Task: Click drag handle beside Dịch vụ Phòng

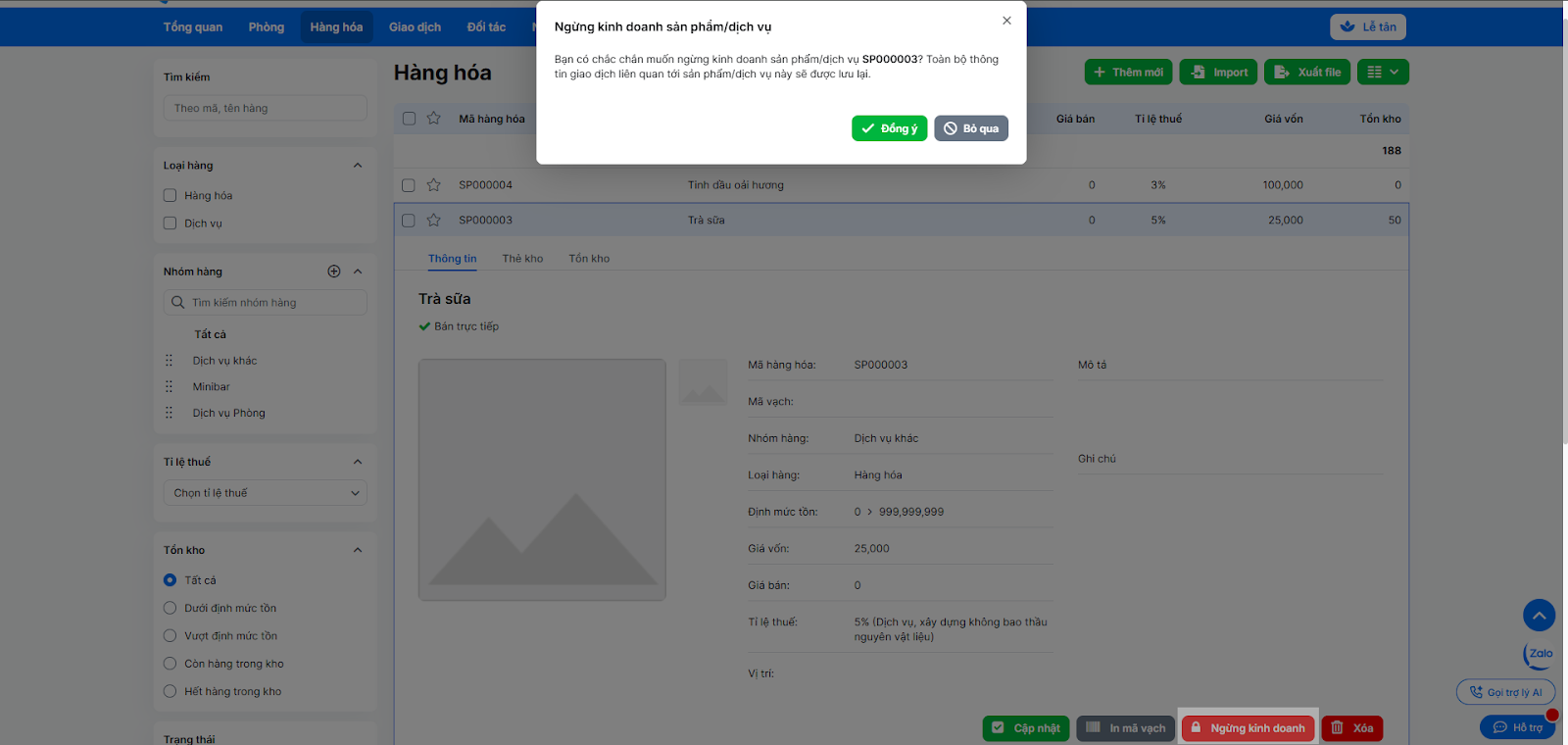Action: point(169,413)
